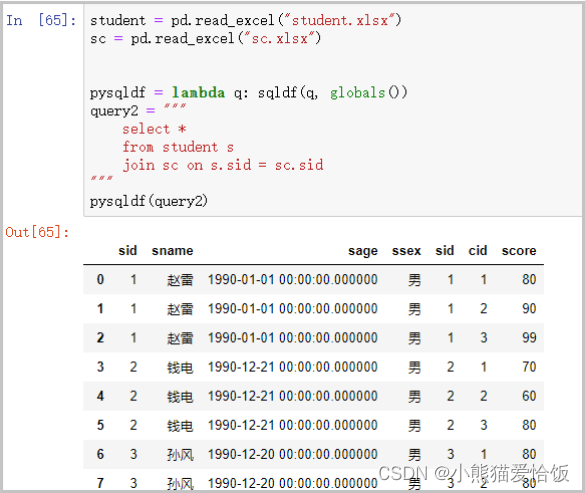Screen dimensions: 585x493
Task: Click the 'join sc on s.sid = sc.sid' line
Action: pyautogui.click(x=223, y=165)
